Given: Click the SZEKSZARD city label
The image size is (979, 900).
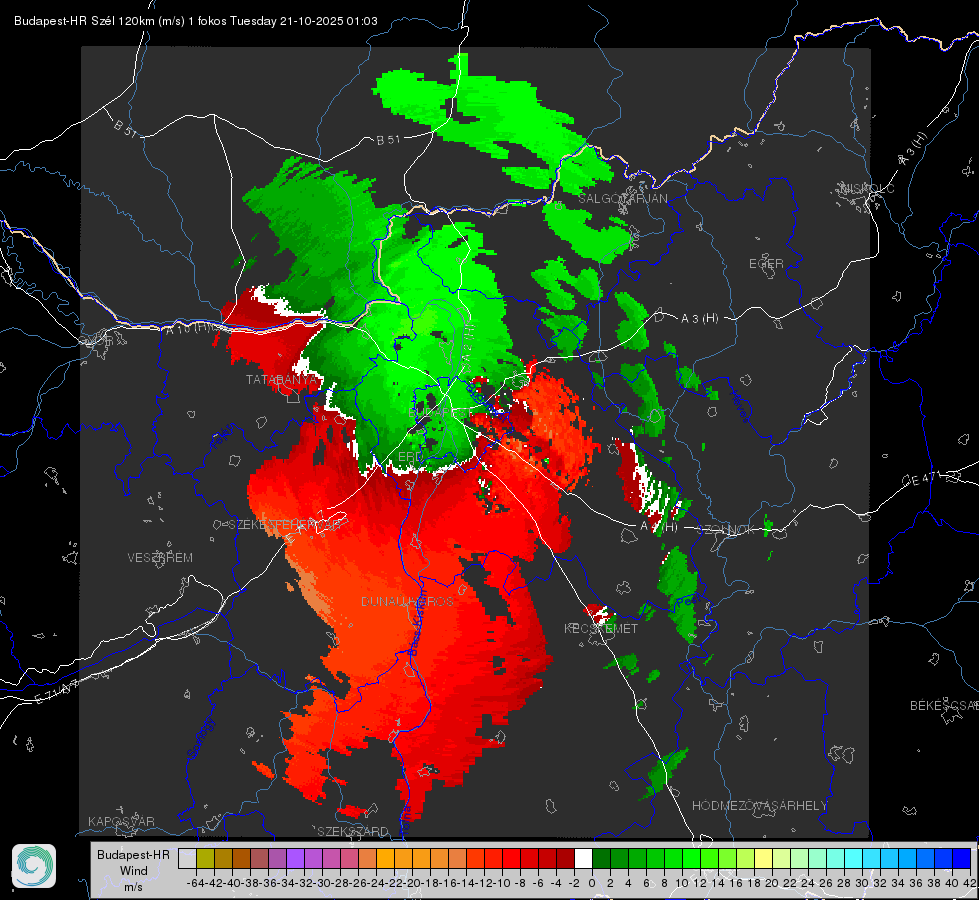Looking at the screenshot, I should coord(353,831).
